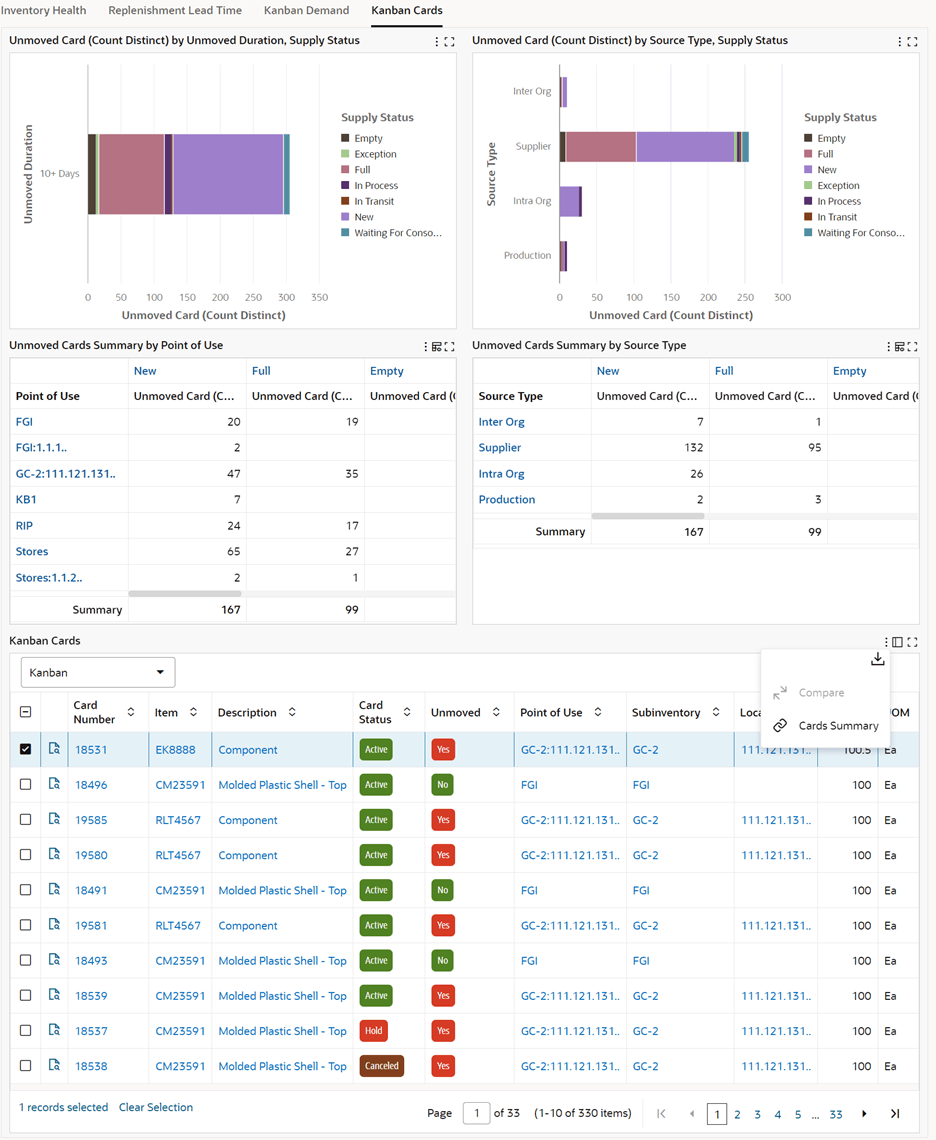
Task: Click the export download icon
Action: 878,659
